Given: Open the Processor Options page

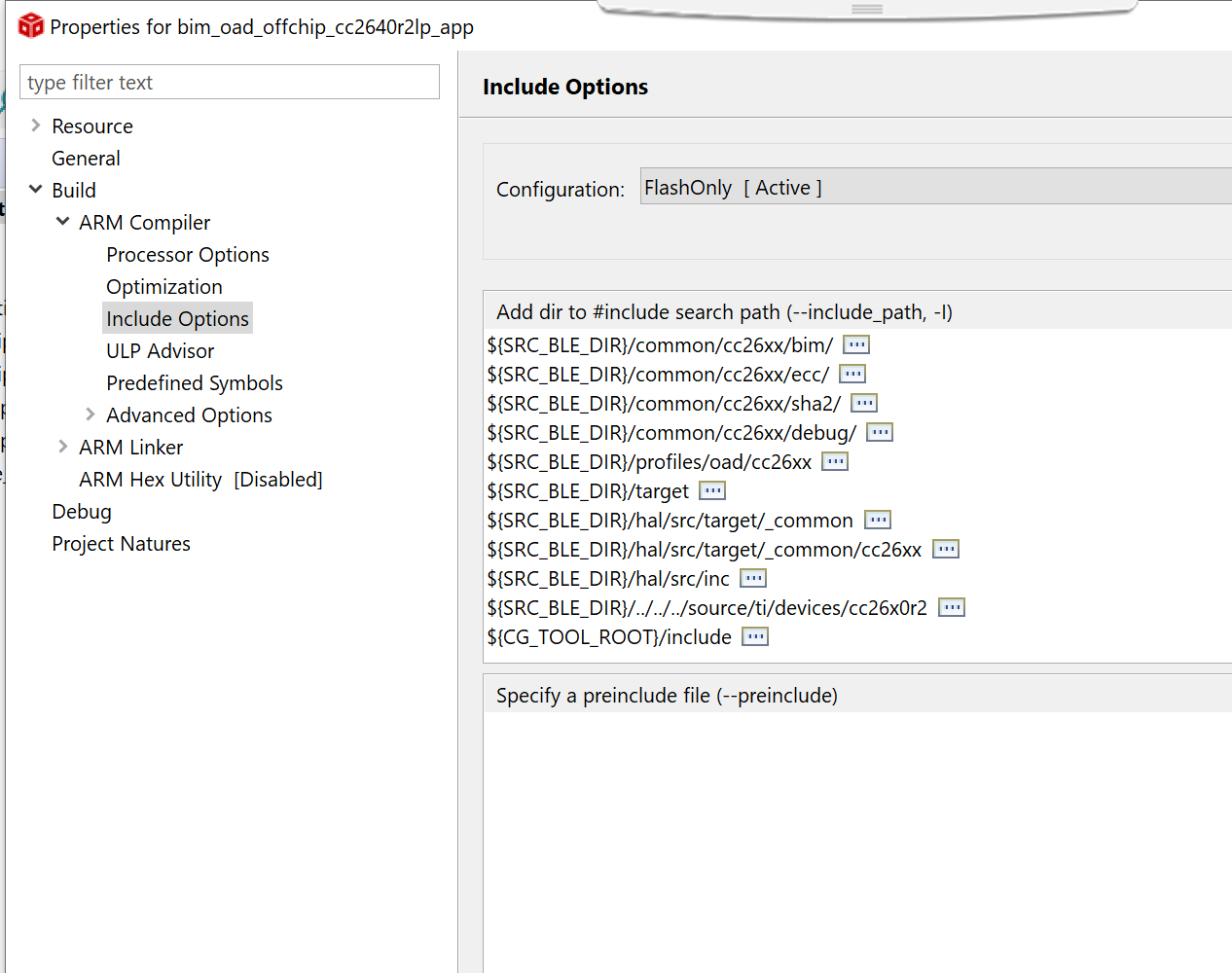Looking at the screenshot, I should (x=188, y=255).
